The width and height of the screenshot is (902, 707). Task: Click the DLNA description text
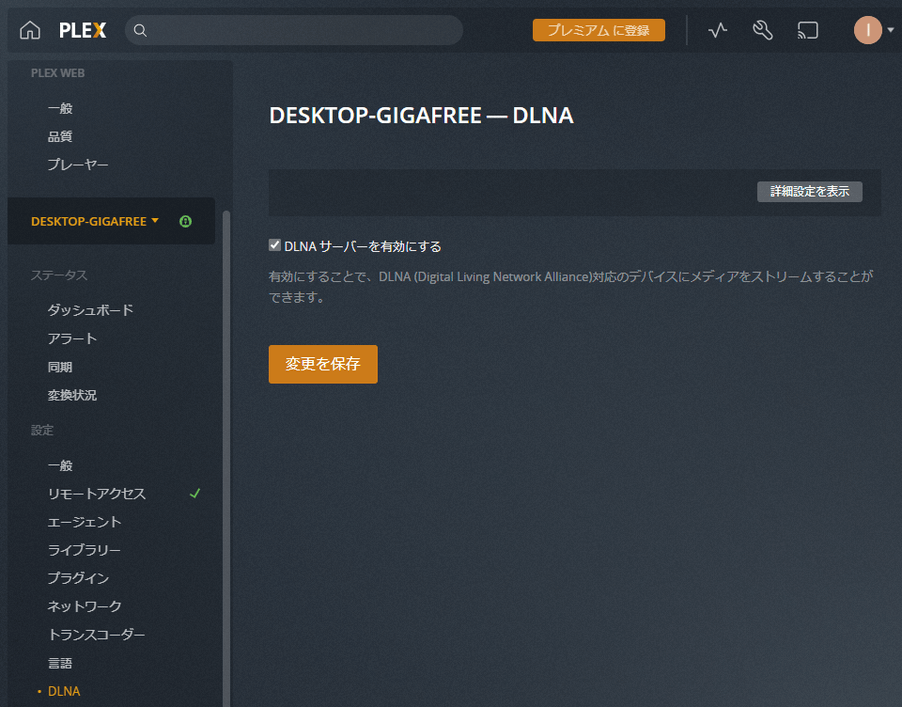click(571, 287)
